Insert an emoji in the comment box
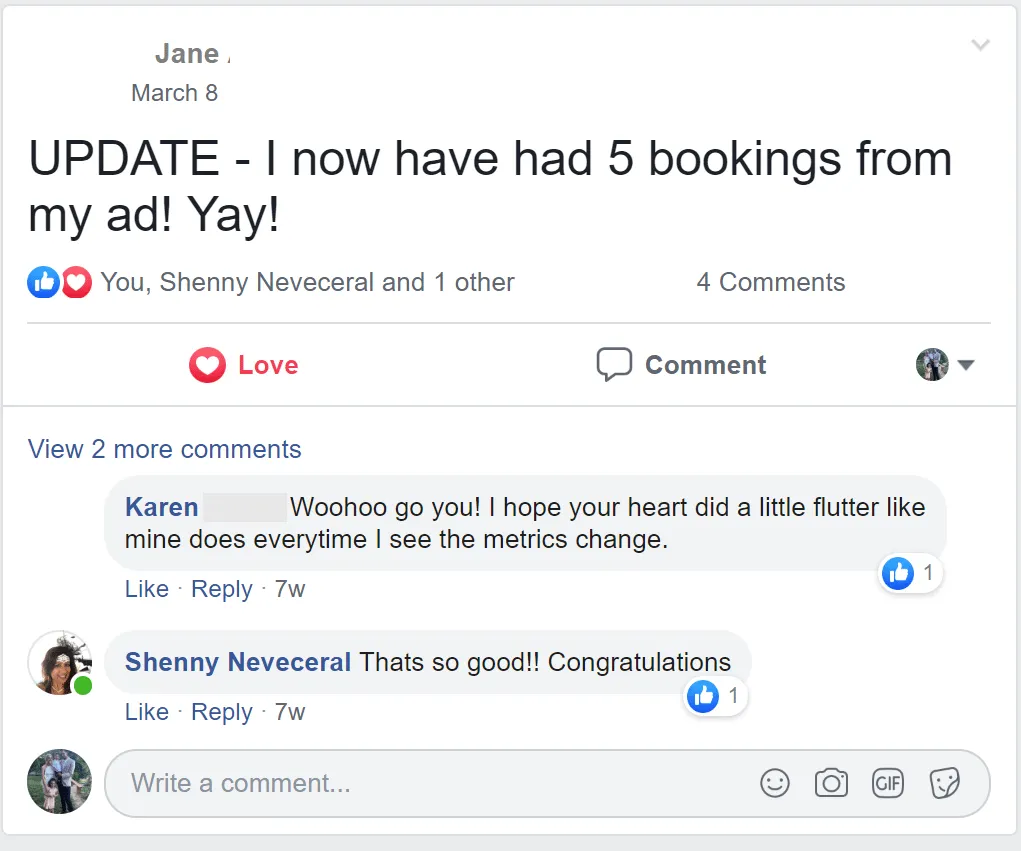1021x851 pixels. tap(775, 783)
